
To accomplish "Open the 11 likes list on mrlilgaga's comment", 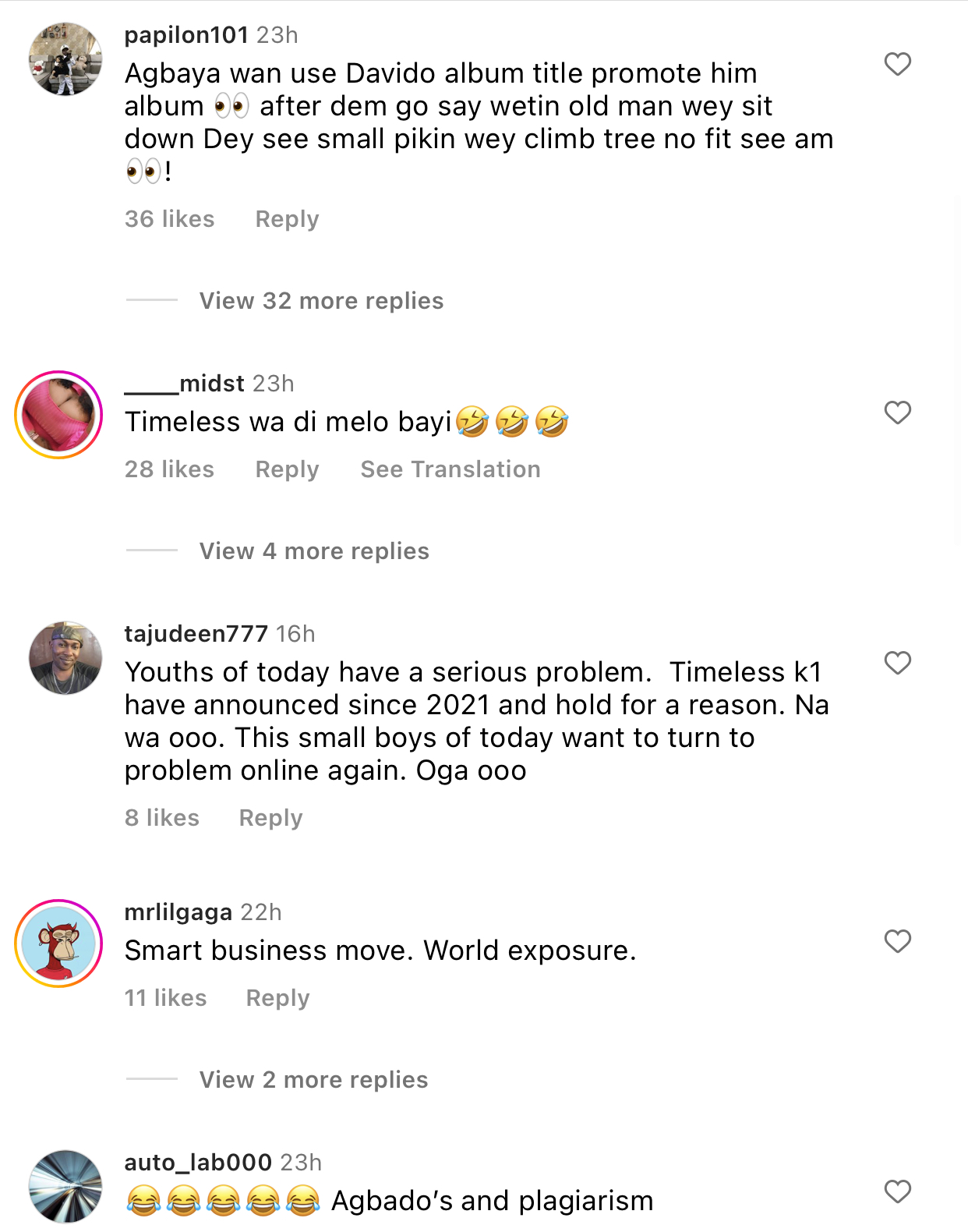I will point(165,998).
